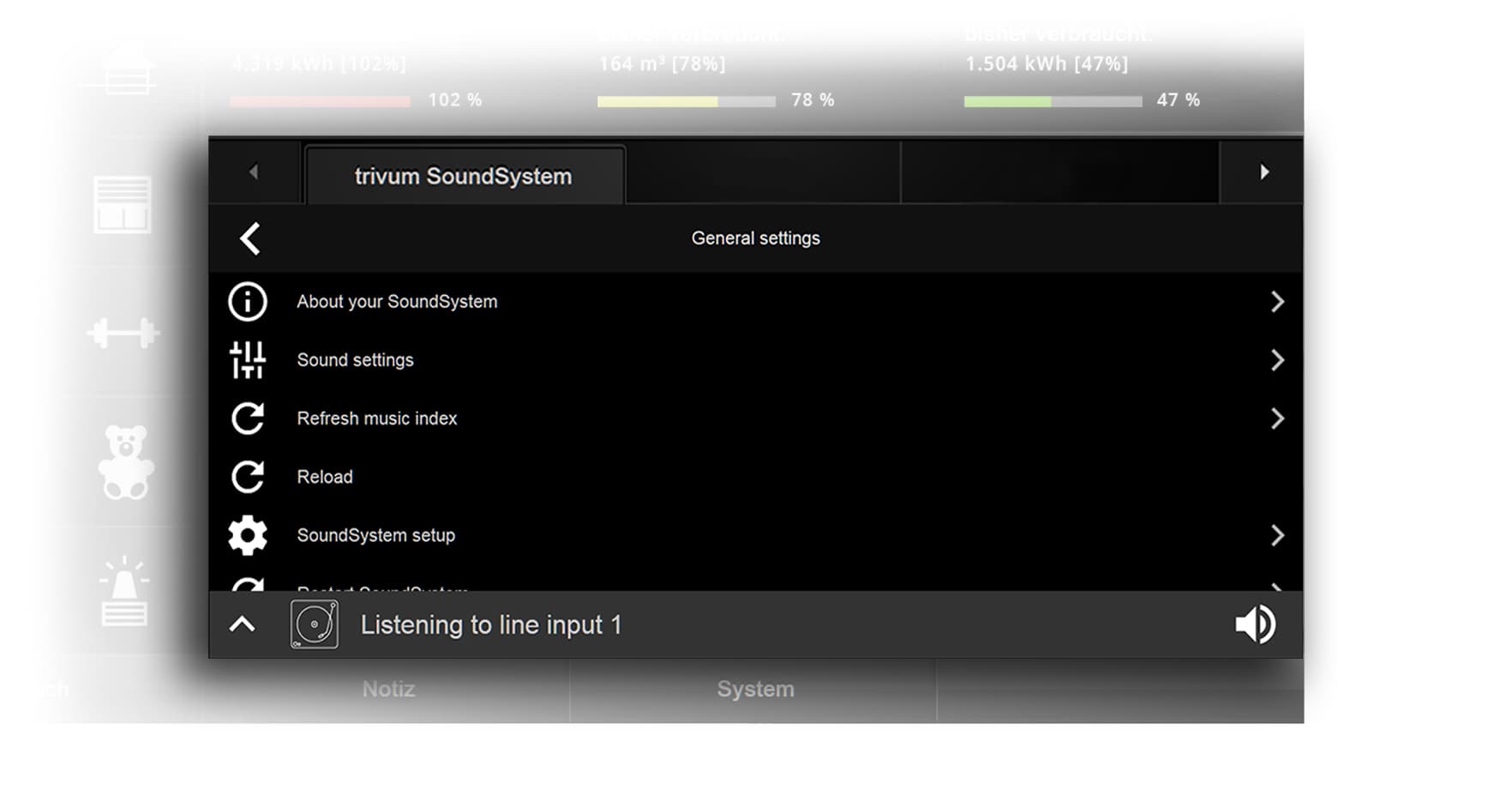Screen dimensions: 1512x801
Task: Click the speaker volume icon
Action: [1256, 624]
